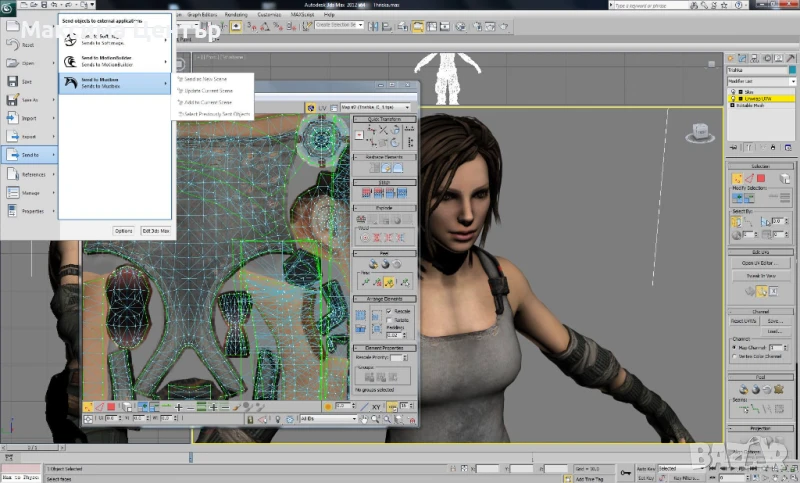Select Polygon sub-object mode red square icon
The width and height of the screenshot is (800, 483).
(x=761, y=178)
